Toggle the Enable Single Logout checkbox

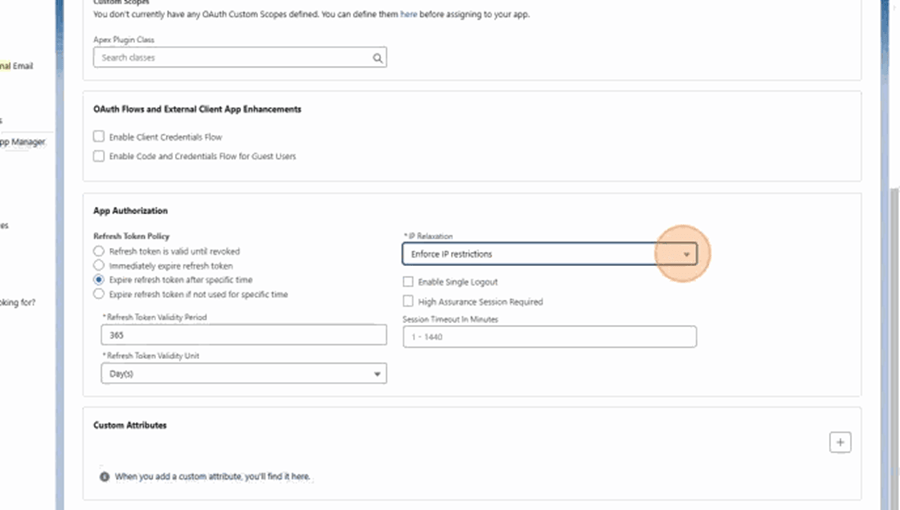point(408,282)
